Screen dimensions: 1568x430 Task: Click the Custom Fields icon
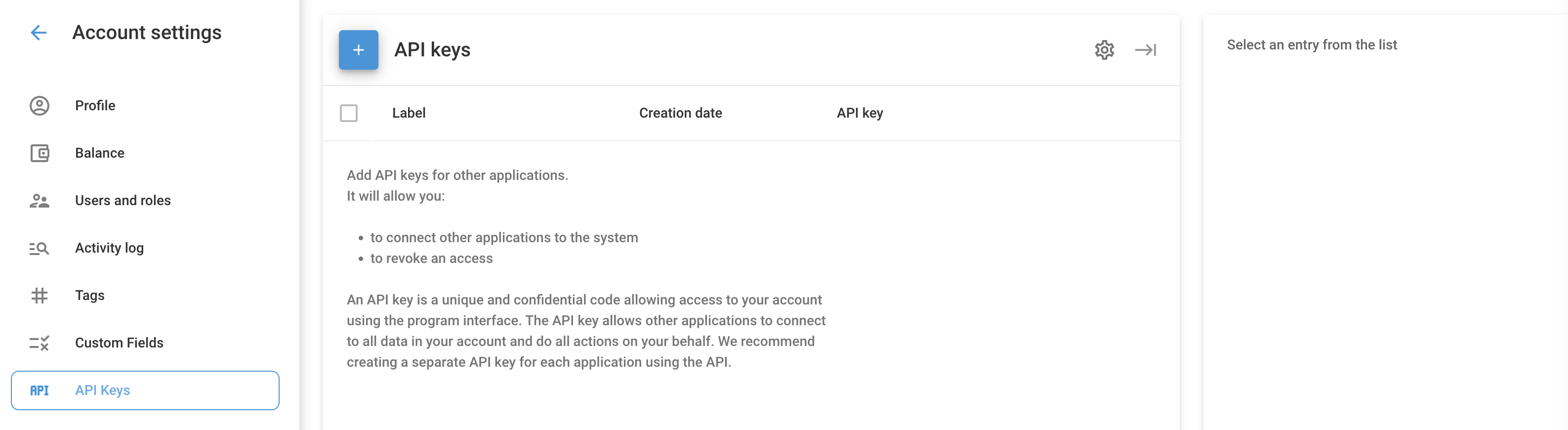pos(40,344)
